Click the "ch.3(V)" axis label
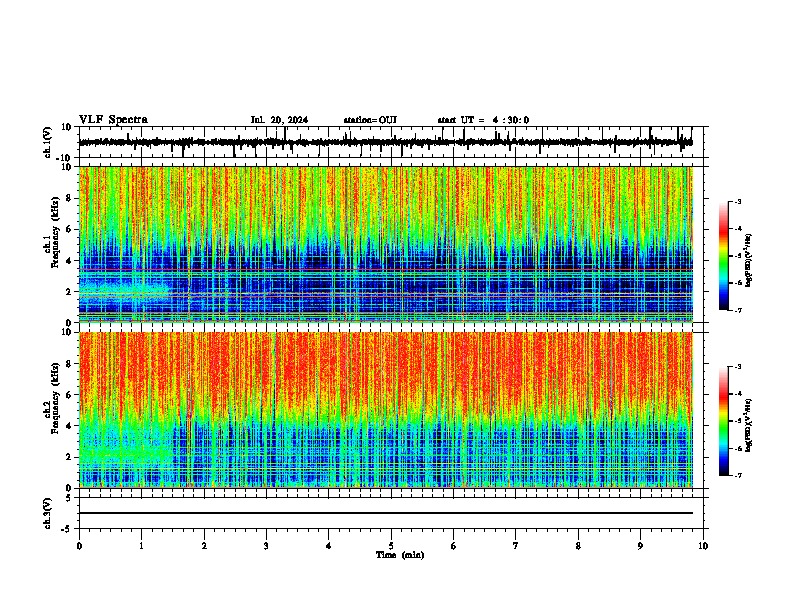 point(48,513)
